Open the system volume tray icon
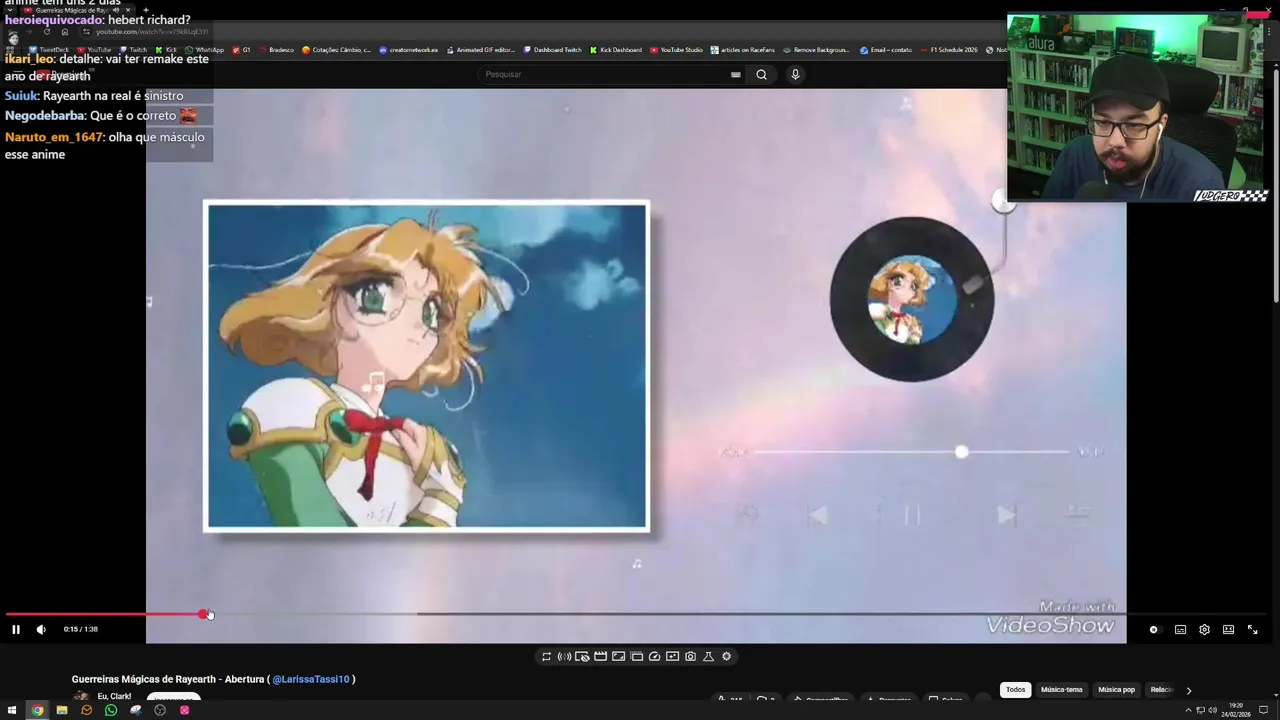1280x720 pixels. coord(1212,710)
